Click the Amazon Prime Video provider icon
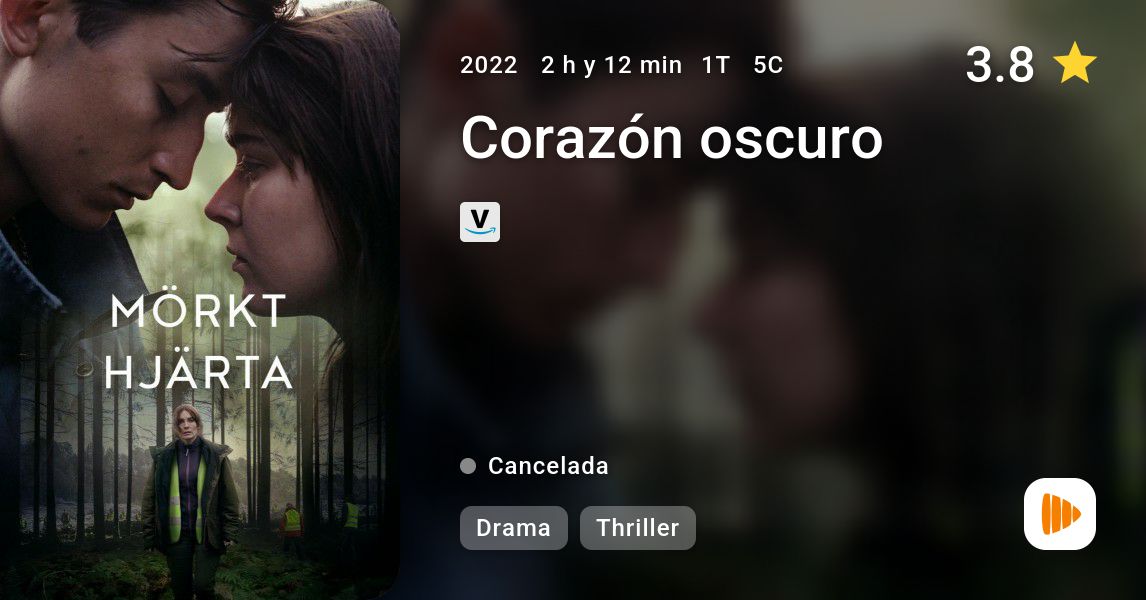 tap(479, 222)
